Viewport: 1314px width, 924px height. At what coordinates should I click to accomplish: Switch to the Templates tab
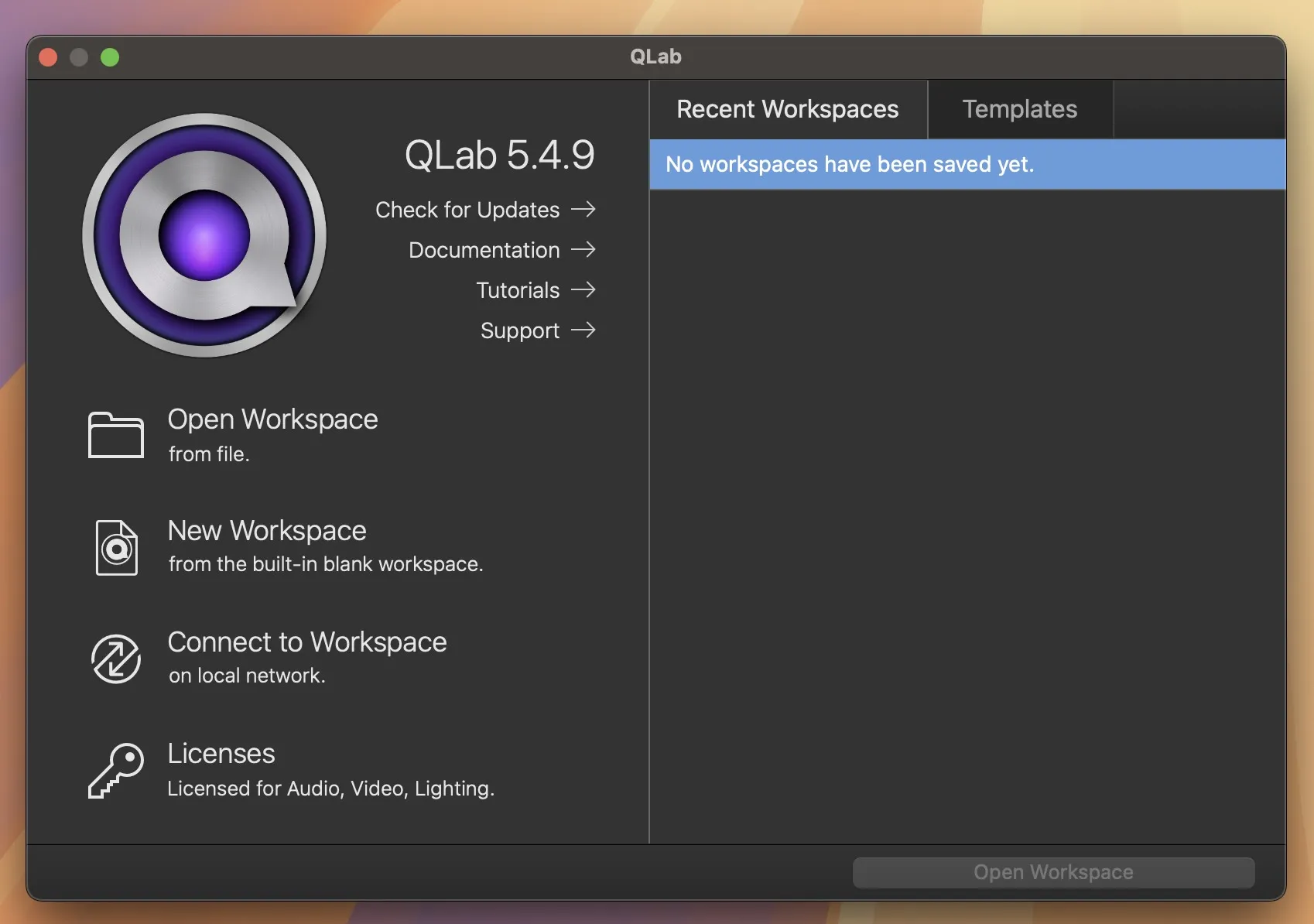[1020, 109]
